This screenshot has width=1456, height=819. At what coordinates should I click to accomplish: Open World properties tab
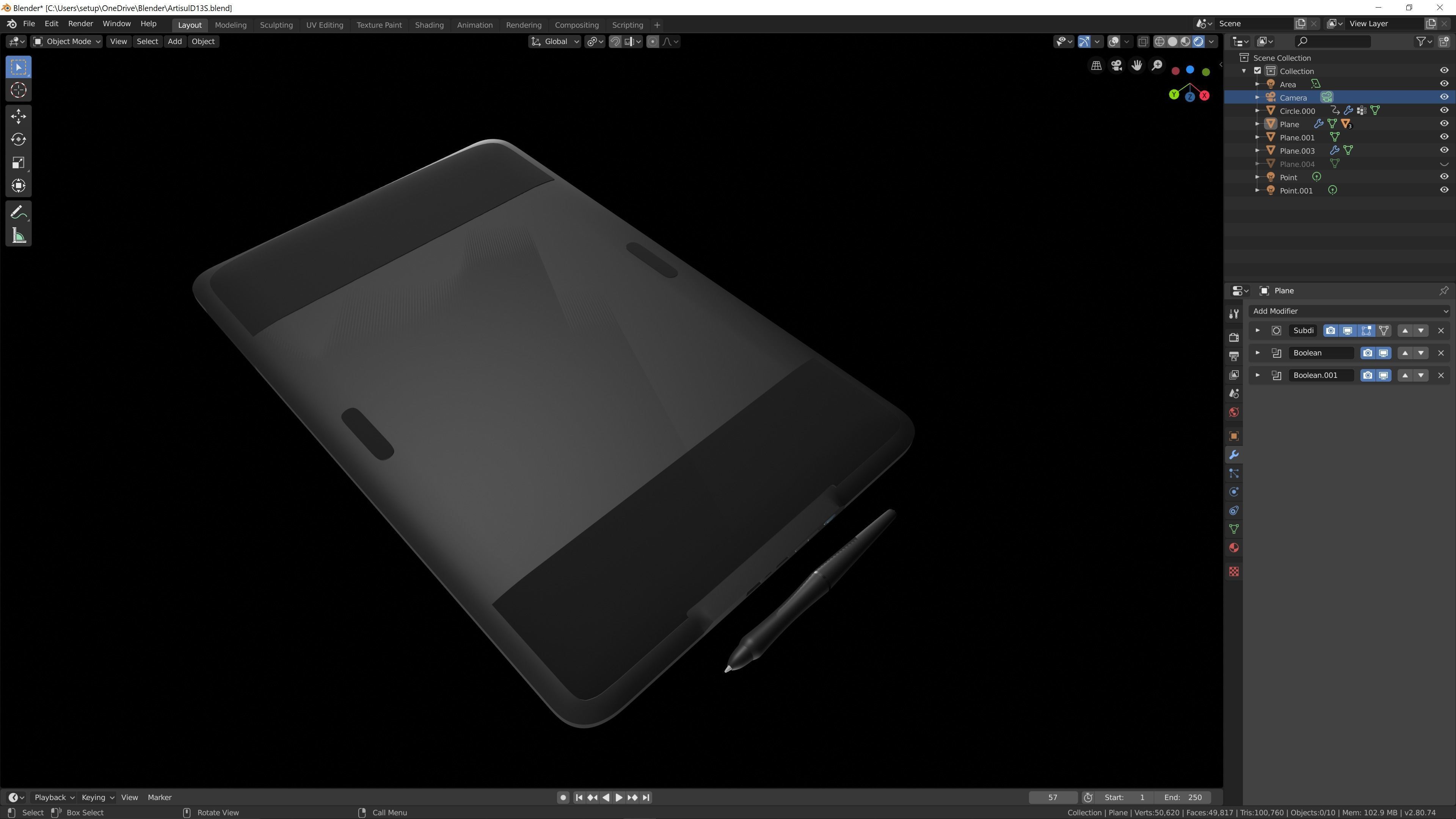[x=1234, y=412]
